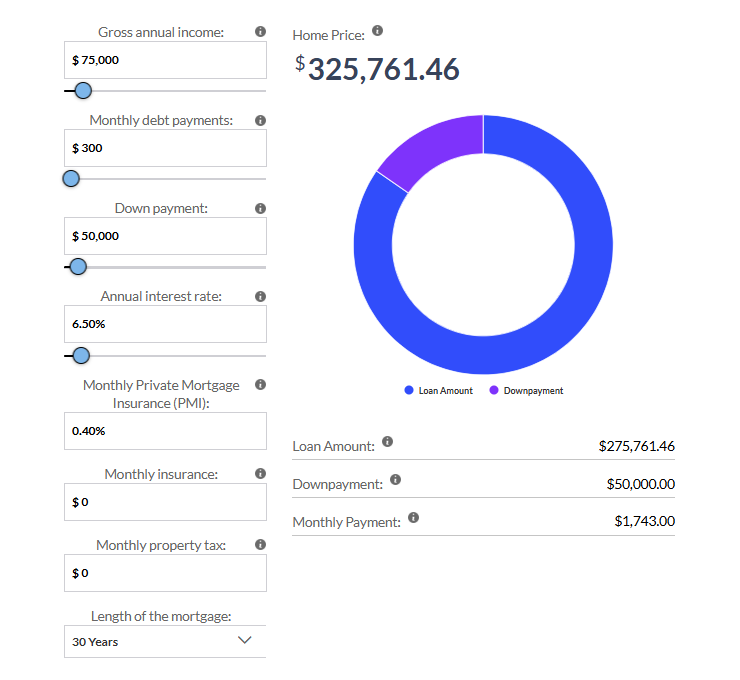
Task: Click the Annual interest rate slider handle
Action: (x=81, y=355)
